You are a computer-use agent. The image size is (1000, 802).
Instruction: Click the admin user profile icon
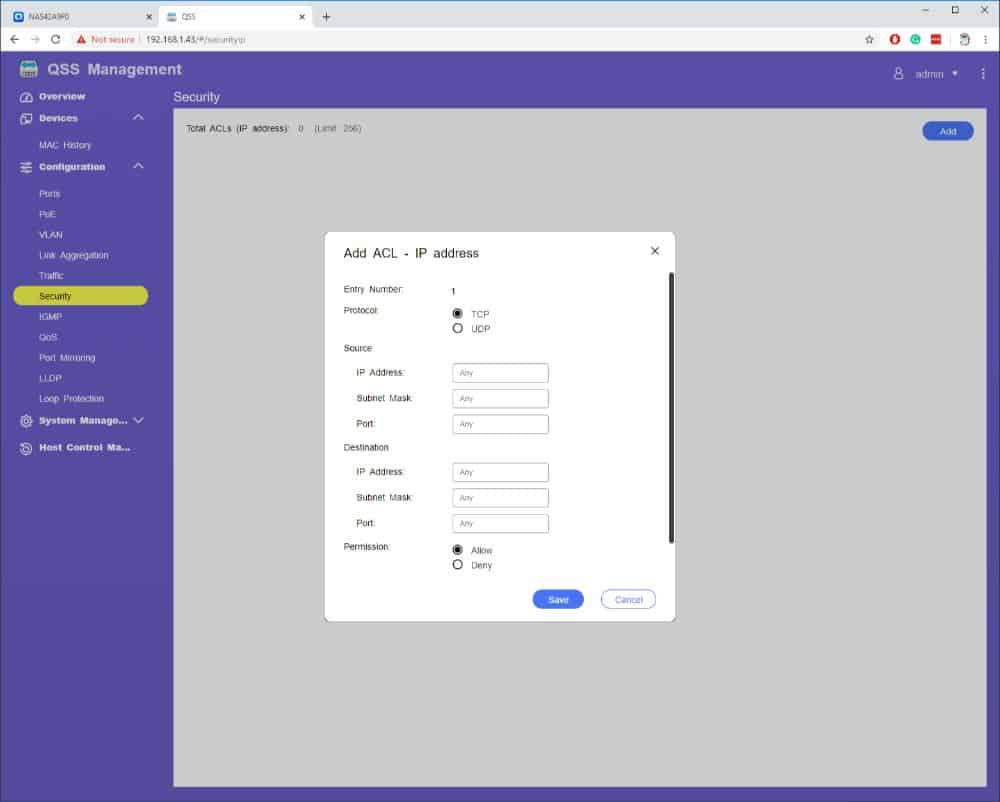(x=898, y=74)
